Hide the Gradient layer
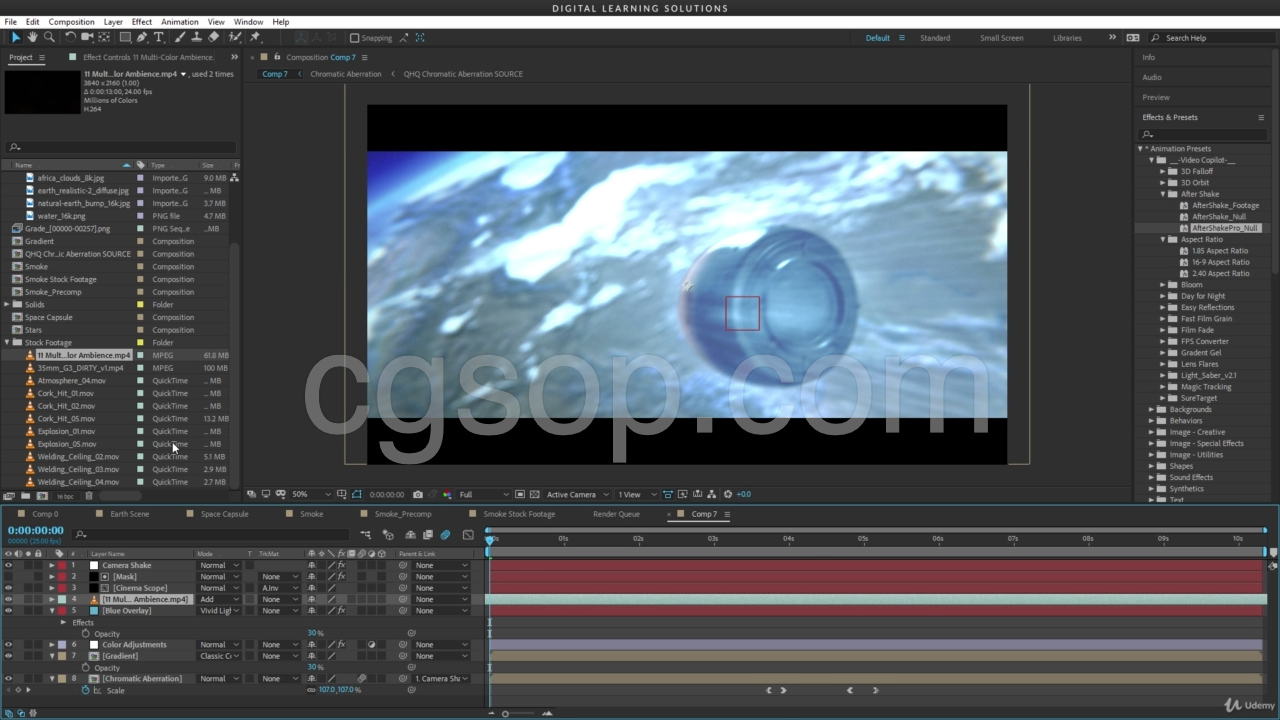This screenshot has width=1280, height=720. [x=8, y=656]
